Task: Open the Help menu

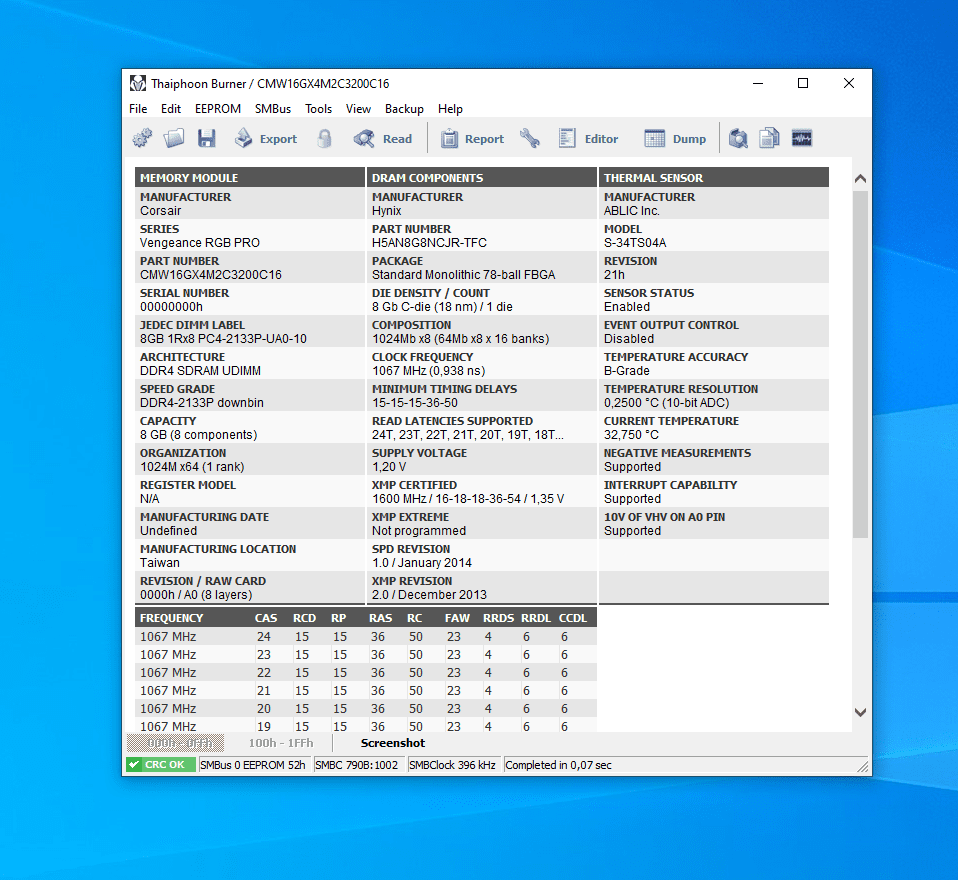Action: click(450, 109)
